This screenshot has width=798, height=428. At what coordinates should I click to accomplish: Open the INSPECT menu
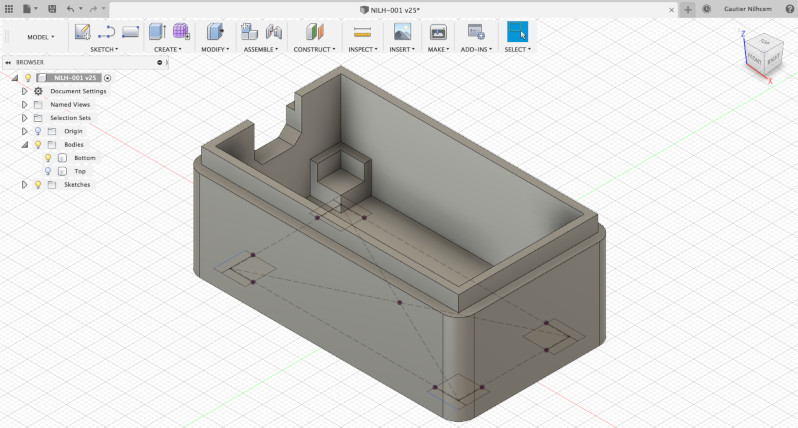(x=362, y=49)
